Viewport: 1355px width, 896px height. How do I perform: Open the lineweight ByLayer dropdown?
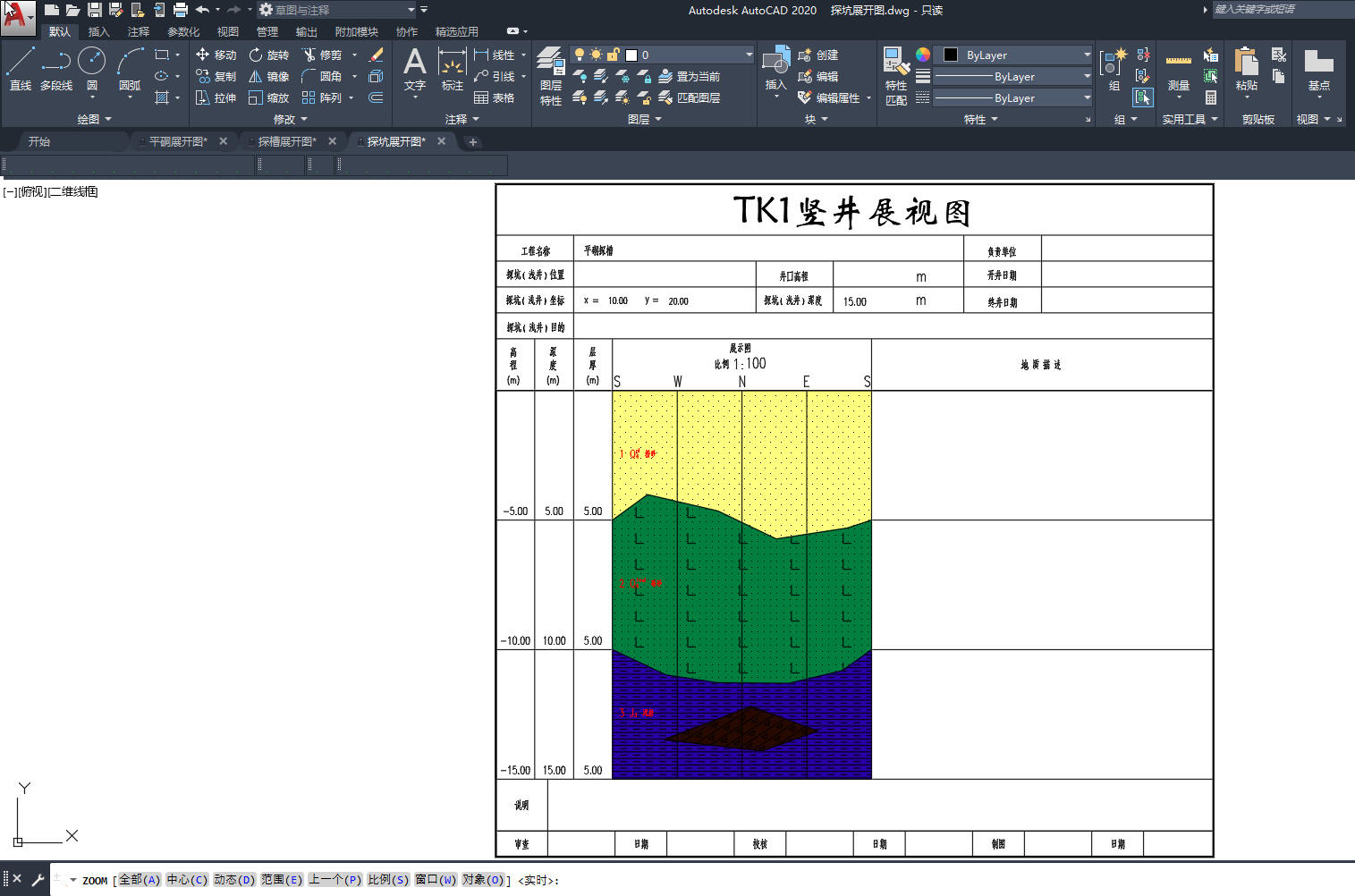click(1013, 76)
